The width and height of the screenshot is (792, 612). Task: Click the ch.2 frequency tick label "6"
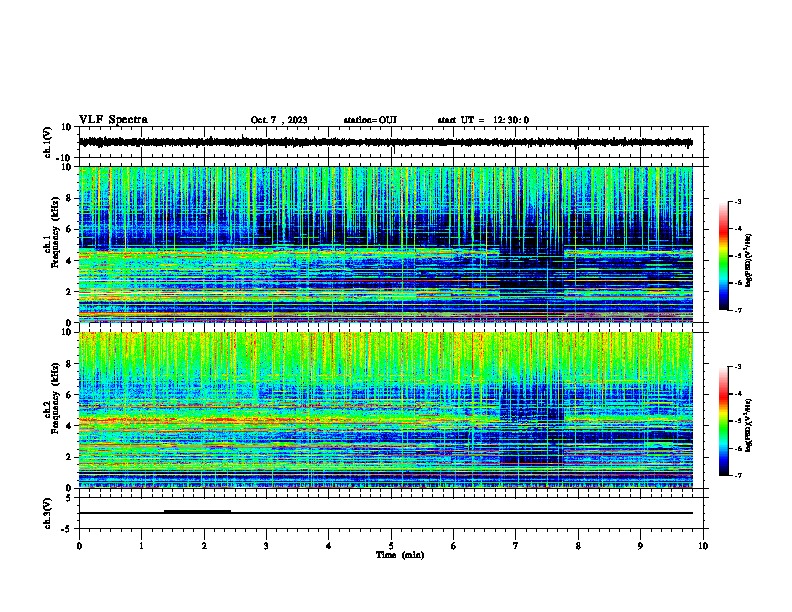(69, 394)
